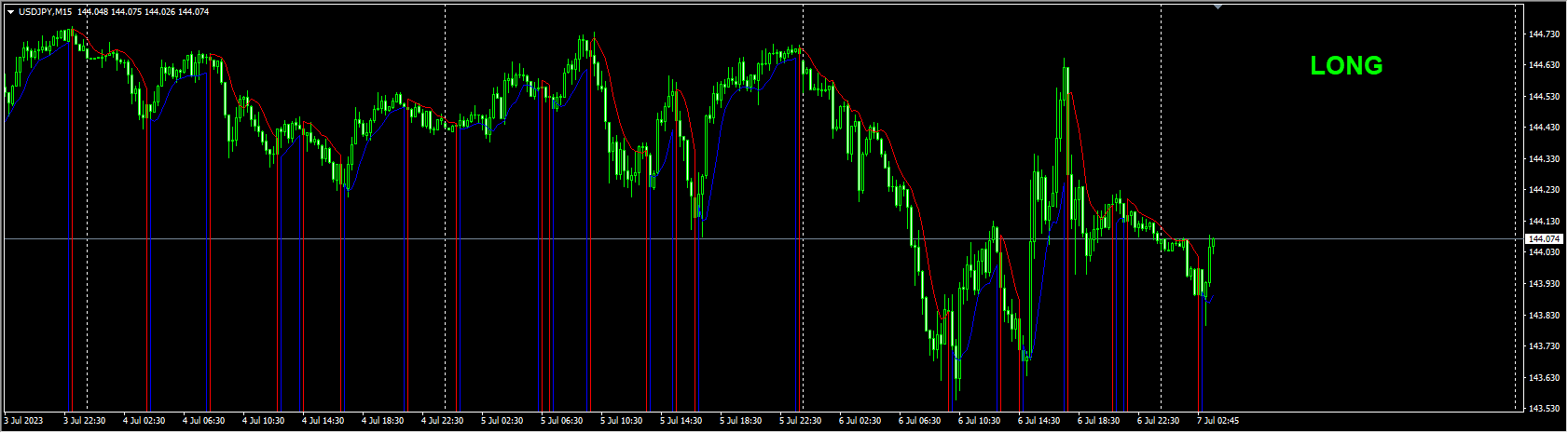
Task: Click the 144.030 price scale label
Action: tap(1544, 252)
